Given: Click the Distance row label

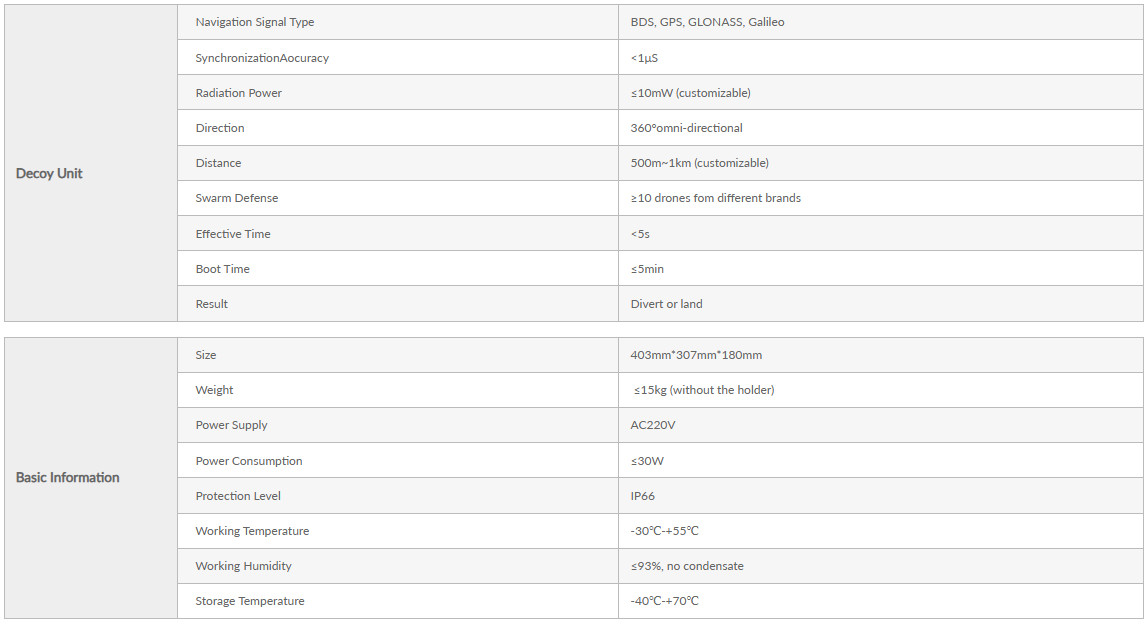Looking at the screenshot, I should point(218,163).
